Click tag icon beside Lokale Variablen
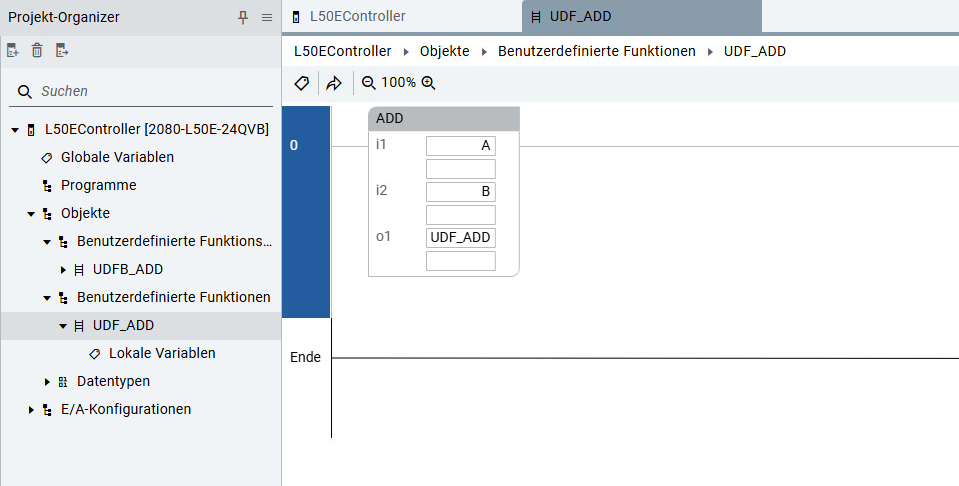Screen dimensions: 959x486 [94, 354]
